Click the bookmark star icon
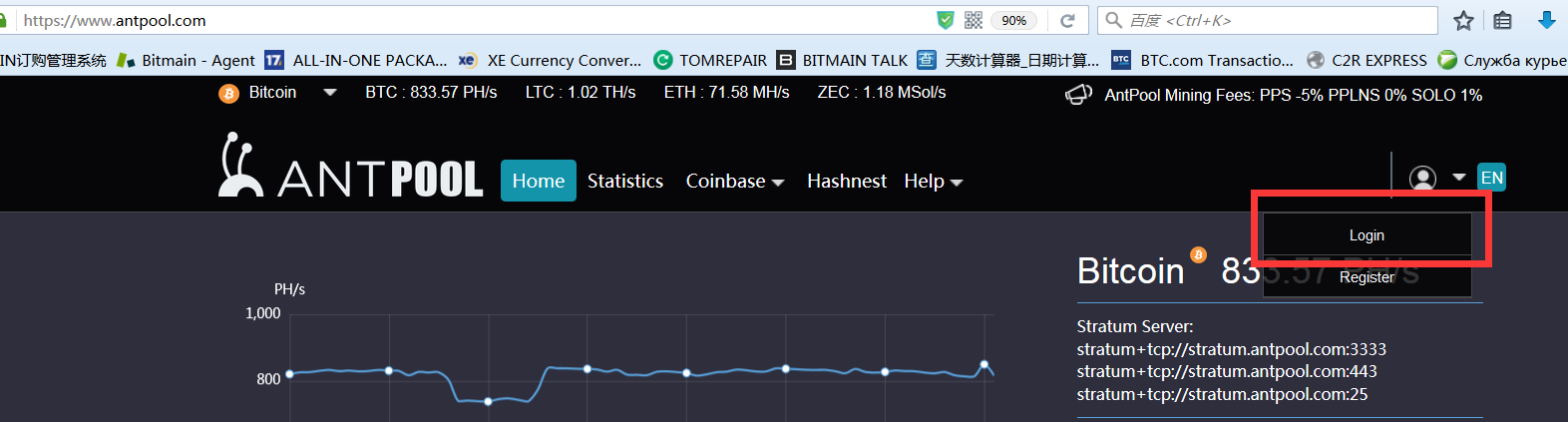 (1463, 21)
